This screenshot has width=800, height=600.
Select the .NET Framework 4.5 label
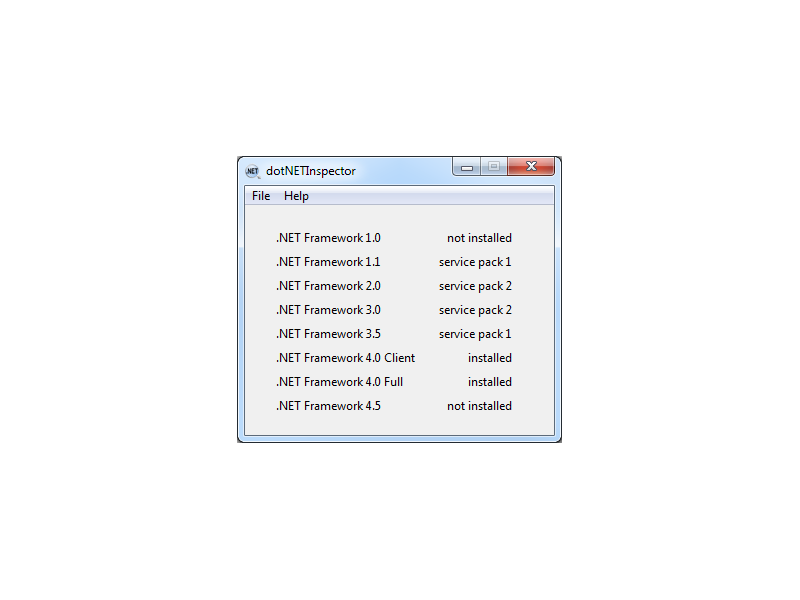tap(328, 406)
